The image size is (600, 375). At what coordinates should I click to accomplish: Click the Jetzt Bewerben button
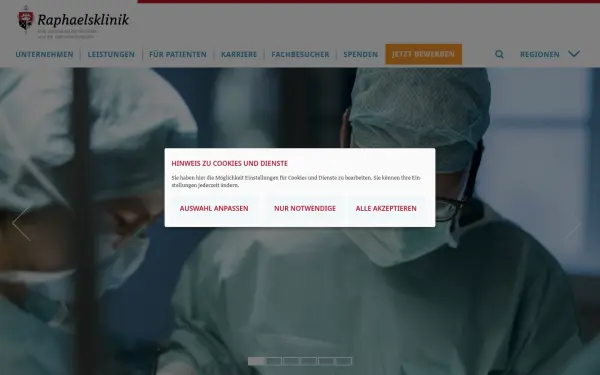click(x=424, y=54)
